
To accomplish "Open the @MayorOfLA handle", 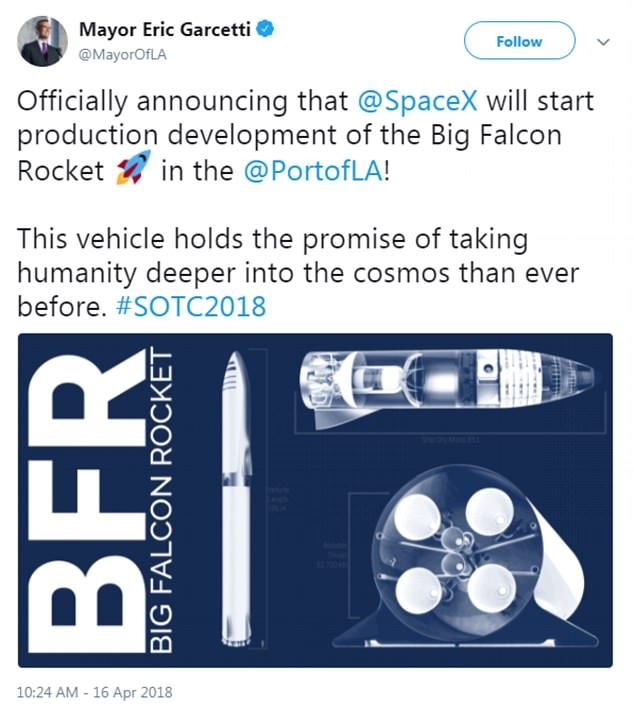I will (x=123, y=55).
